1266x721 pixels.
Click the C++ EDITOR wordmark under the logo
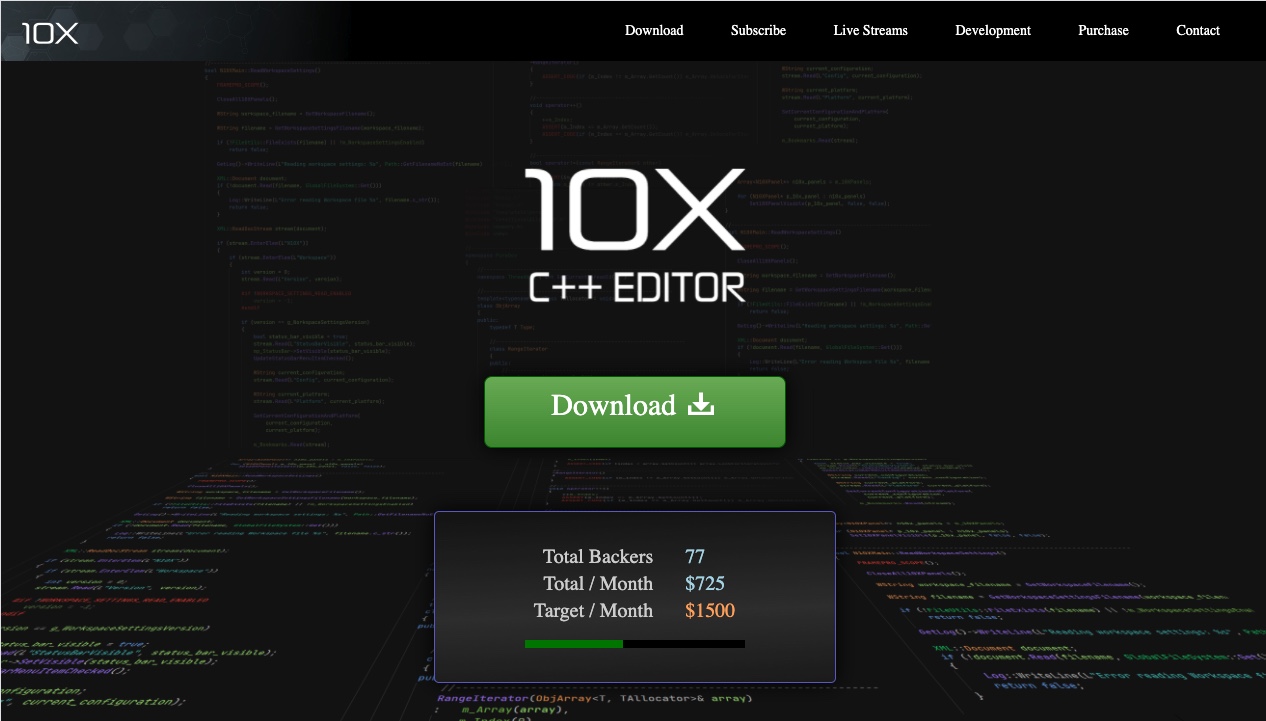tap(634, 287)
